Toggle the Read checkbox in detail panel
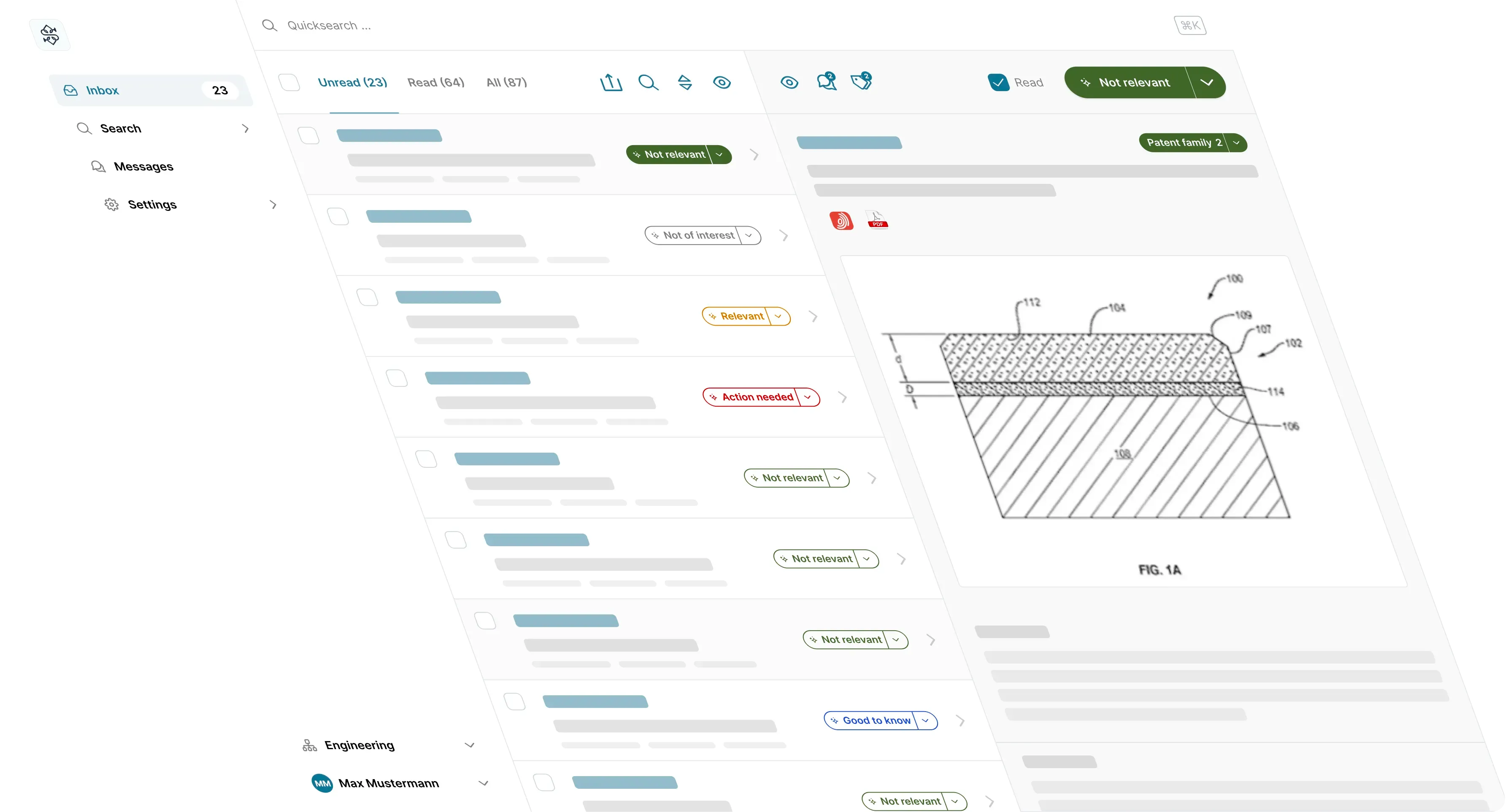Image resolution: width=1511 pixels, height=812 pixels. (998, 83)
